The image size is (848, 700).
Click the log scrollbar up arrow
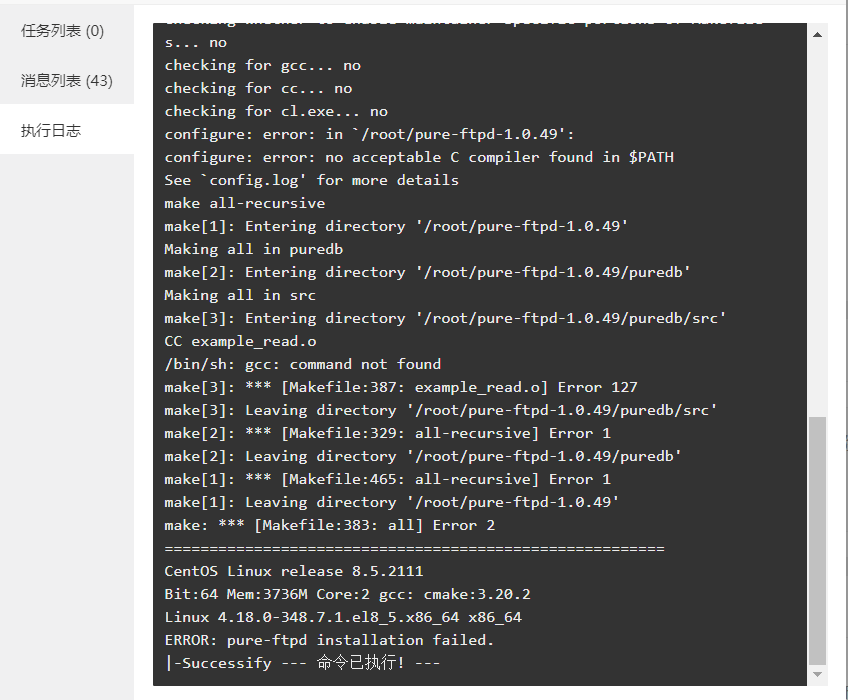817,35
